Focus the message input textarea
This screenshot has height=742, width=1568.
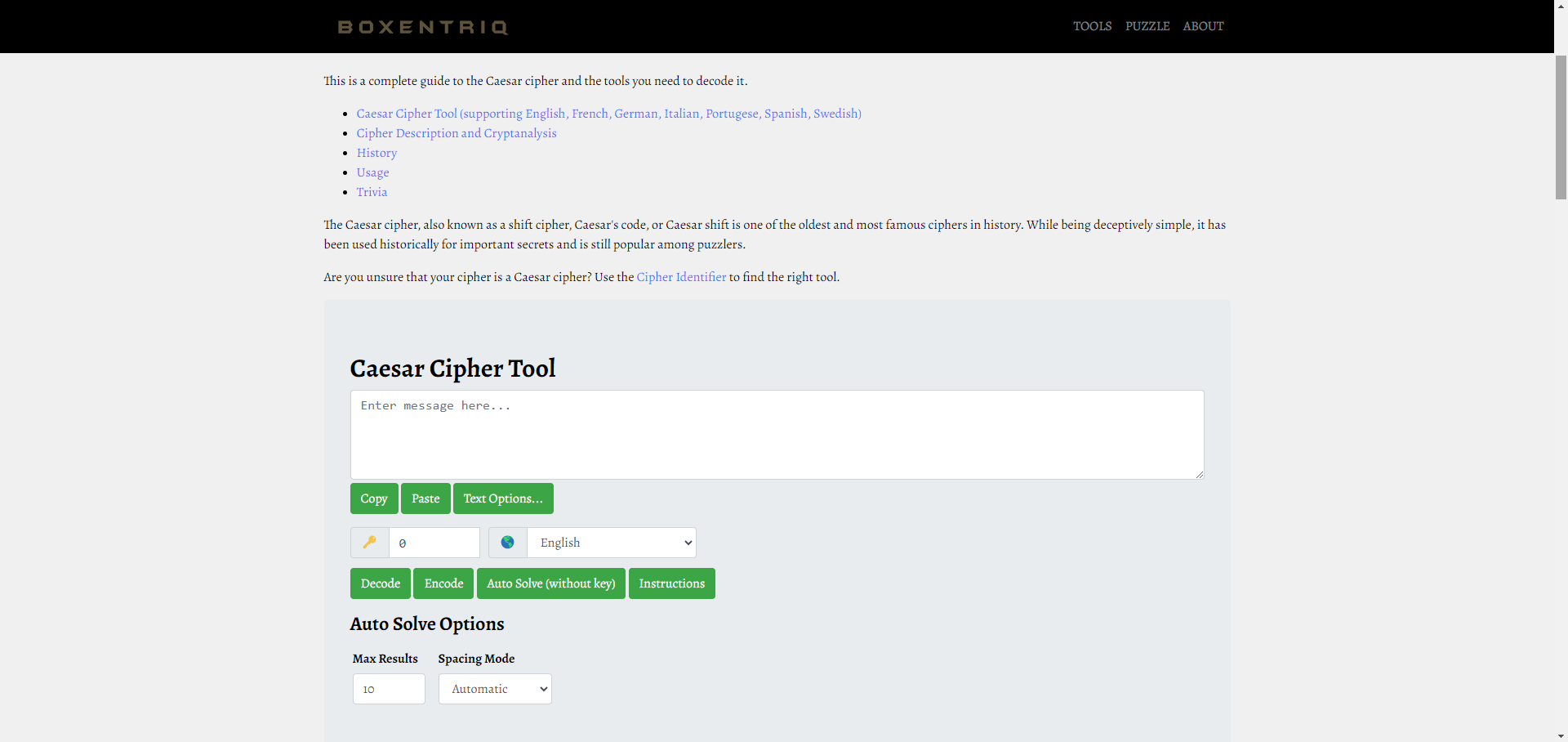tap(777, 435)
